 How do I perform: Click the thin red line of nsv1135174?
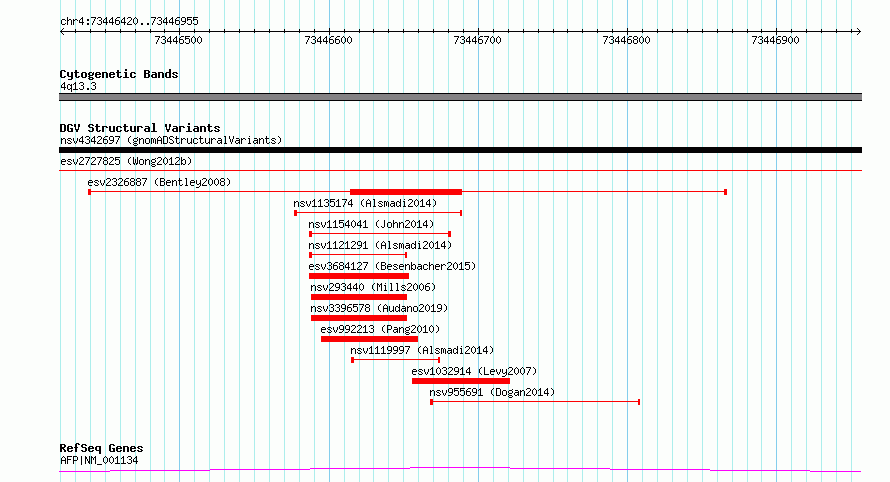click(x=379, y=213)
